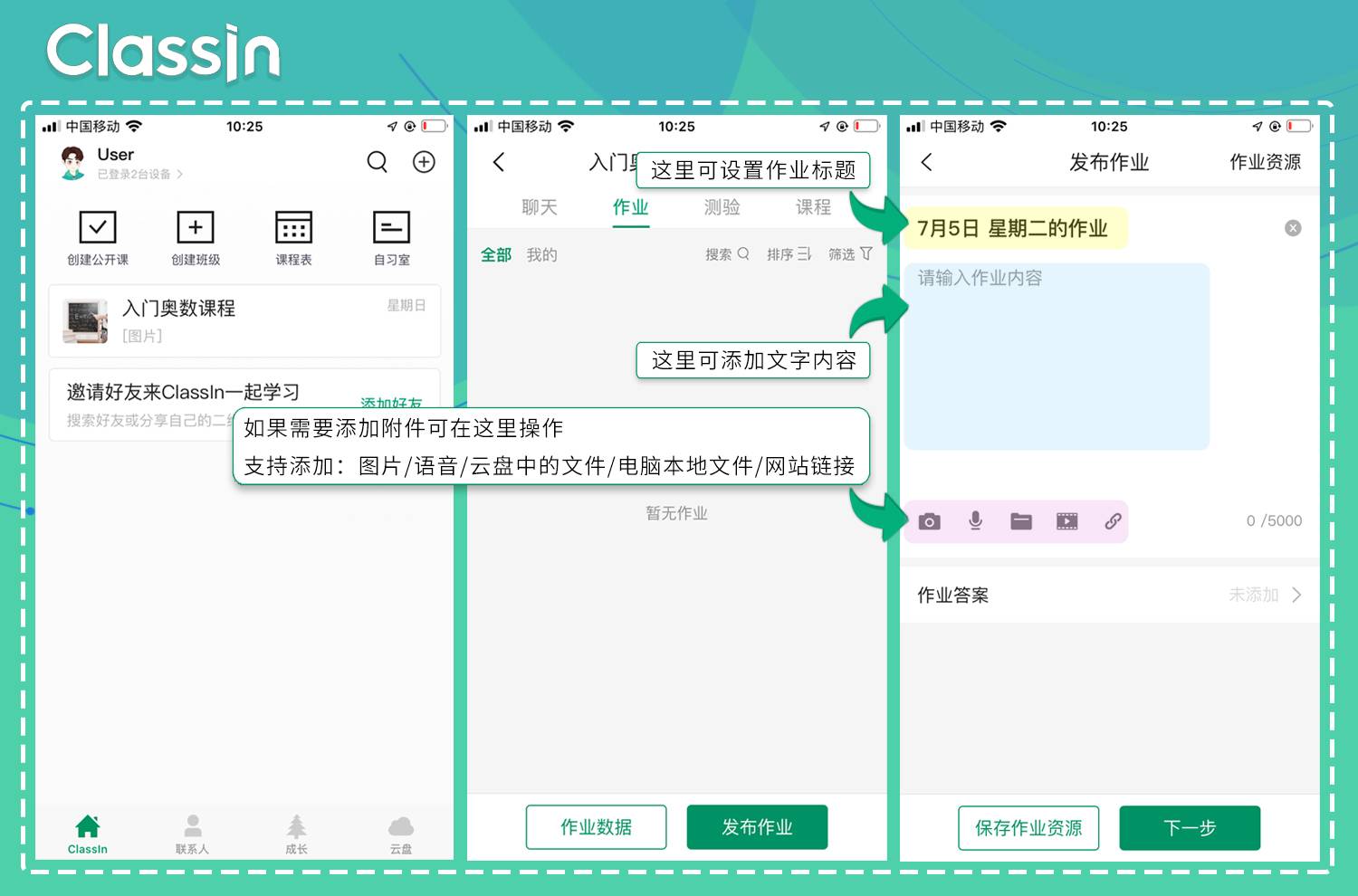Go back from the 发布作业 screen
The height and width of the screenshot is (896, 1358).
coord(926,162)
